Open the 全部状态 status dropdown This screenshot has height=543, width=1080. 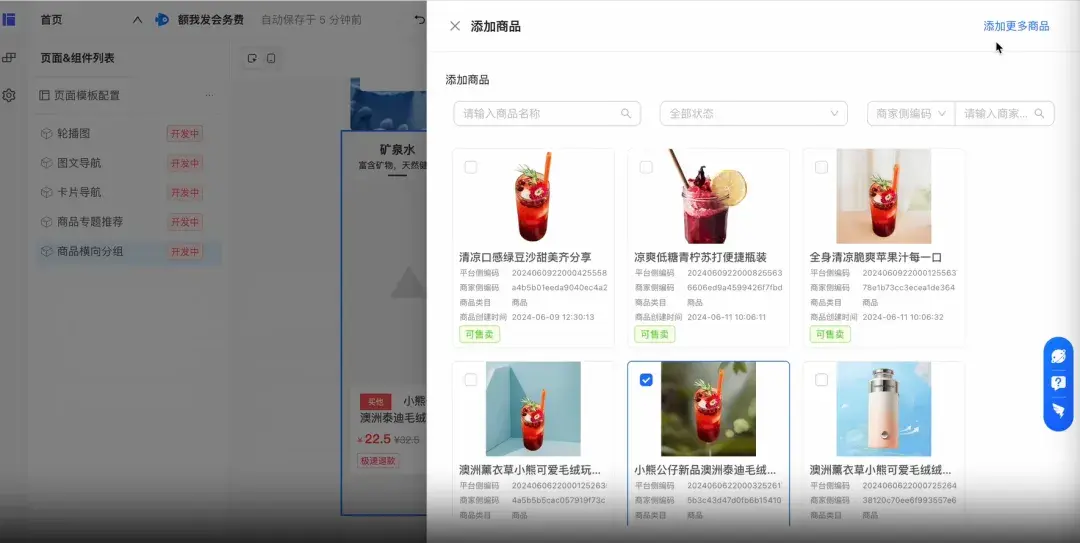[x=754, y=113]
